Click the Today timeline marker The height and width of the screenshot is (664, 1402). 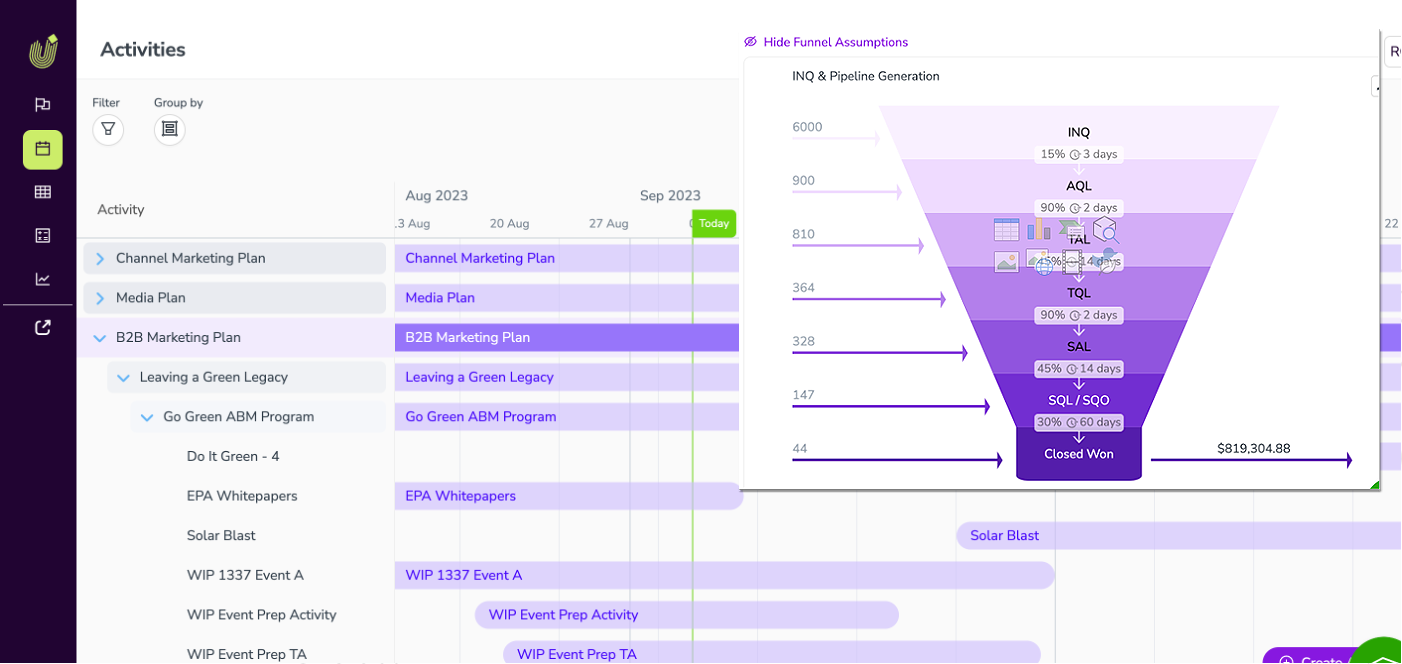(714, 223)
